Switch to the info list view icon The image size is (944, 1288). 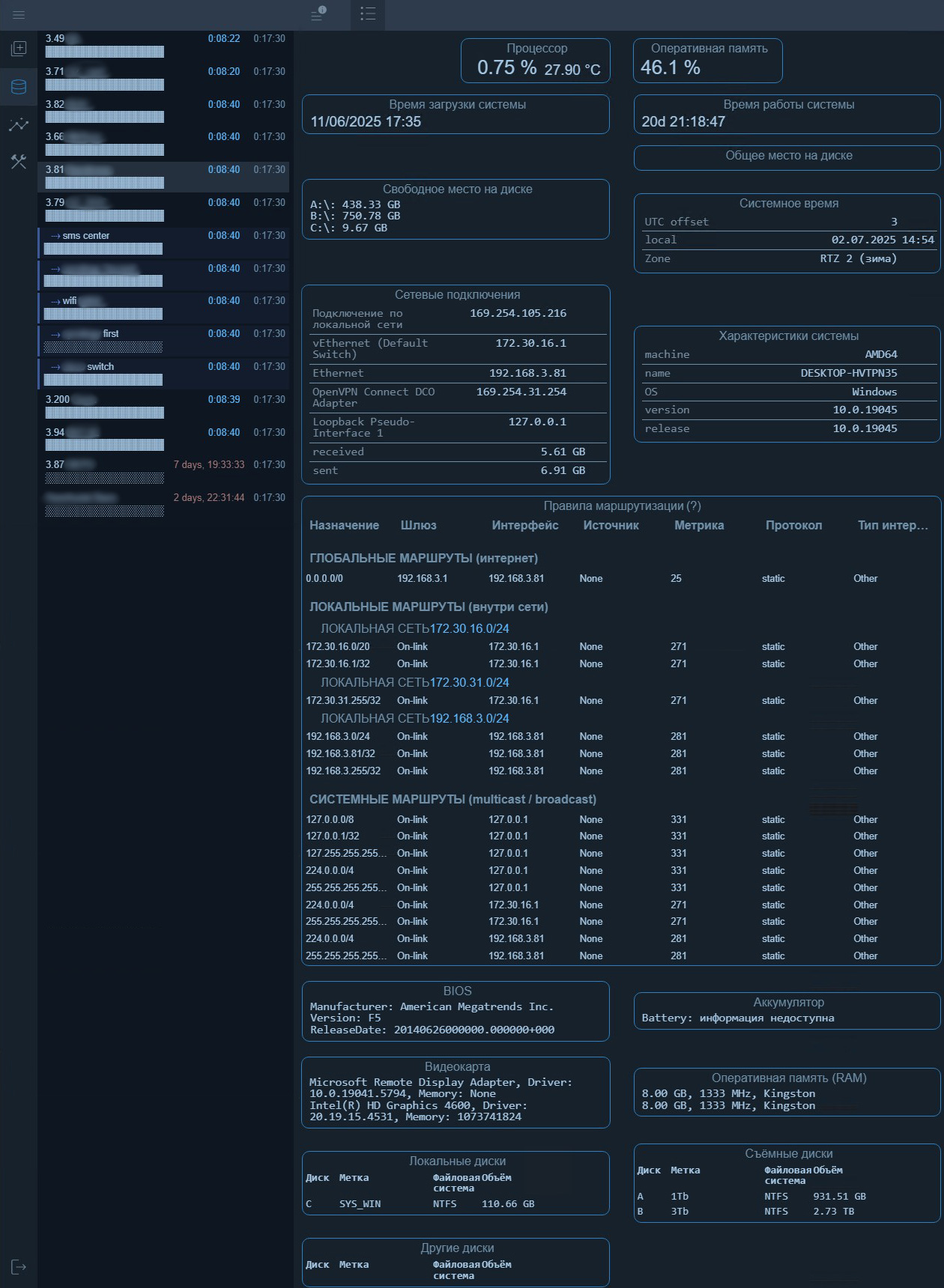pyautogui.click(x=318, y=14)
